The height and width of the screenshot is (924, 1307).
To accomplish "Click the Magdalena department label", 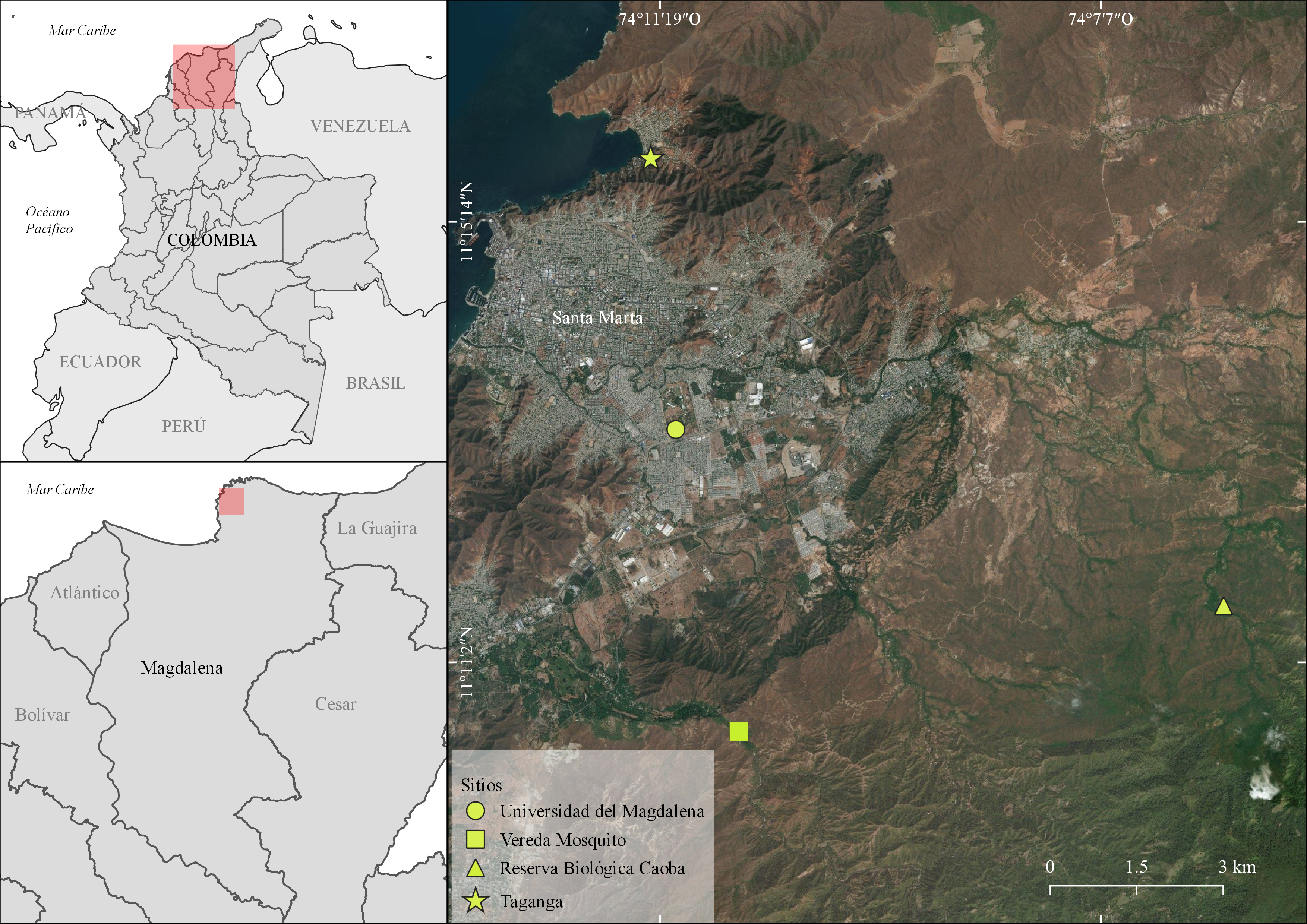I will pyautogui.click(x=181, y=667).
